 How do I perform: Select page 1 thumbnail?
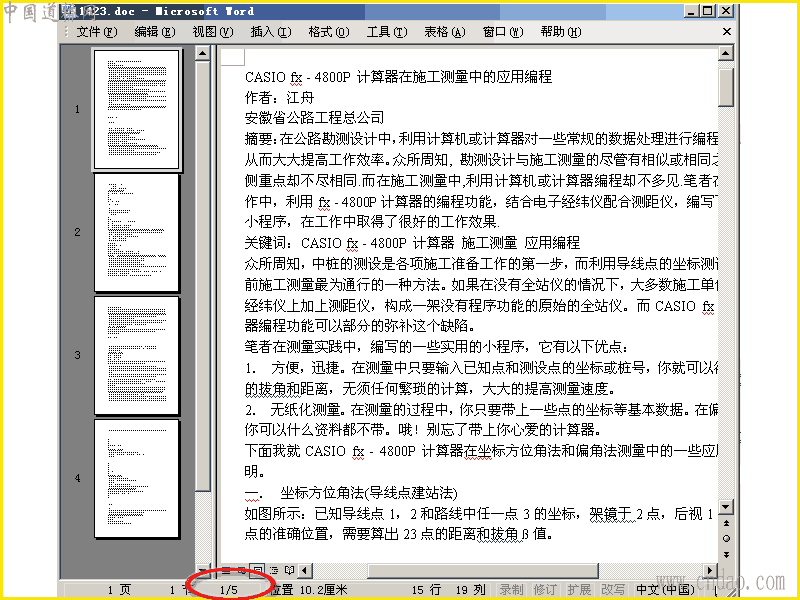(137, 109)
